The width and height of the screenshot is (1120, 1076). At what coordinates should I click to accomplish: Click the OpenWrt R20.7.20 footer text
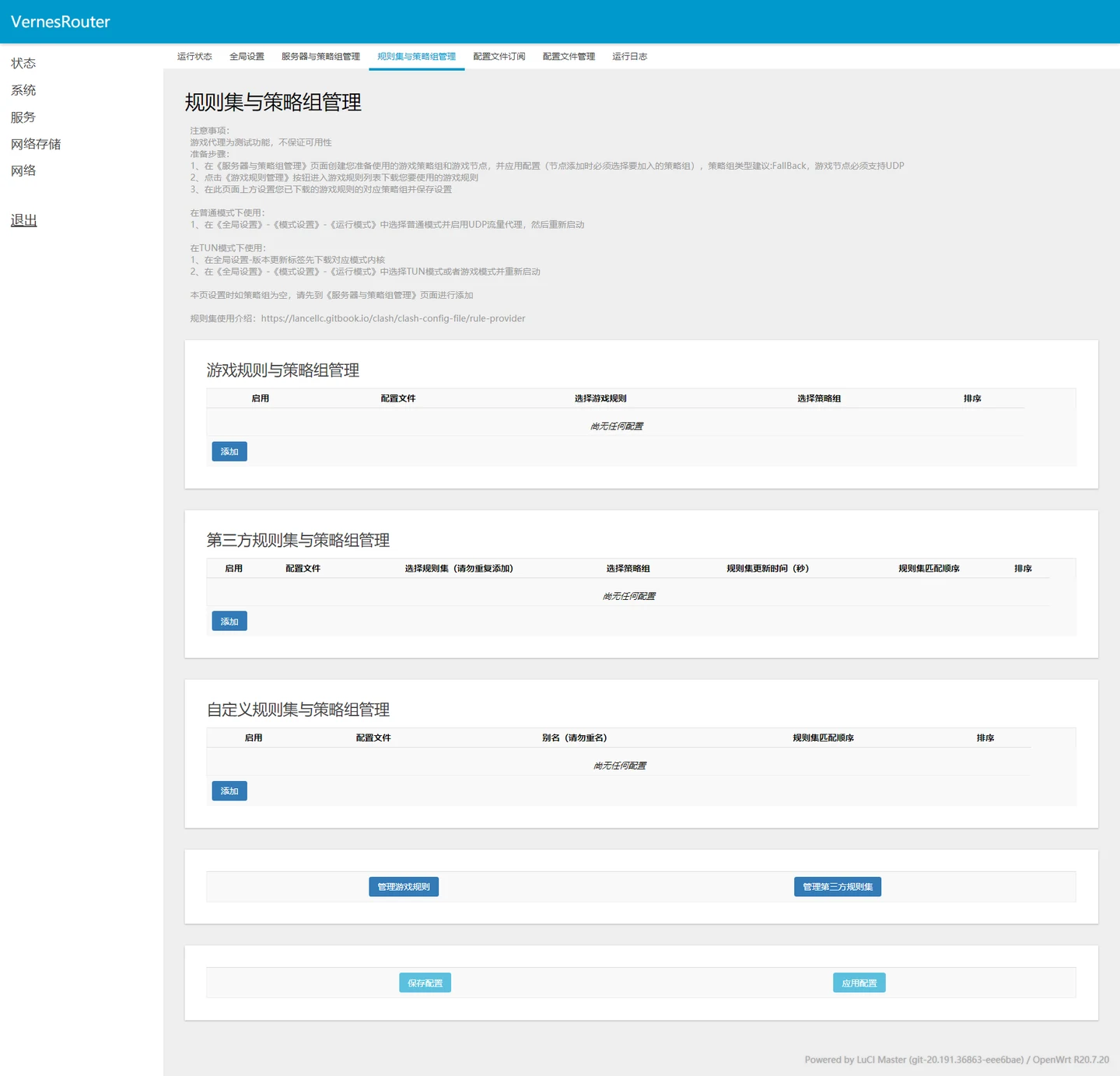coord(1071,1060)
